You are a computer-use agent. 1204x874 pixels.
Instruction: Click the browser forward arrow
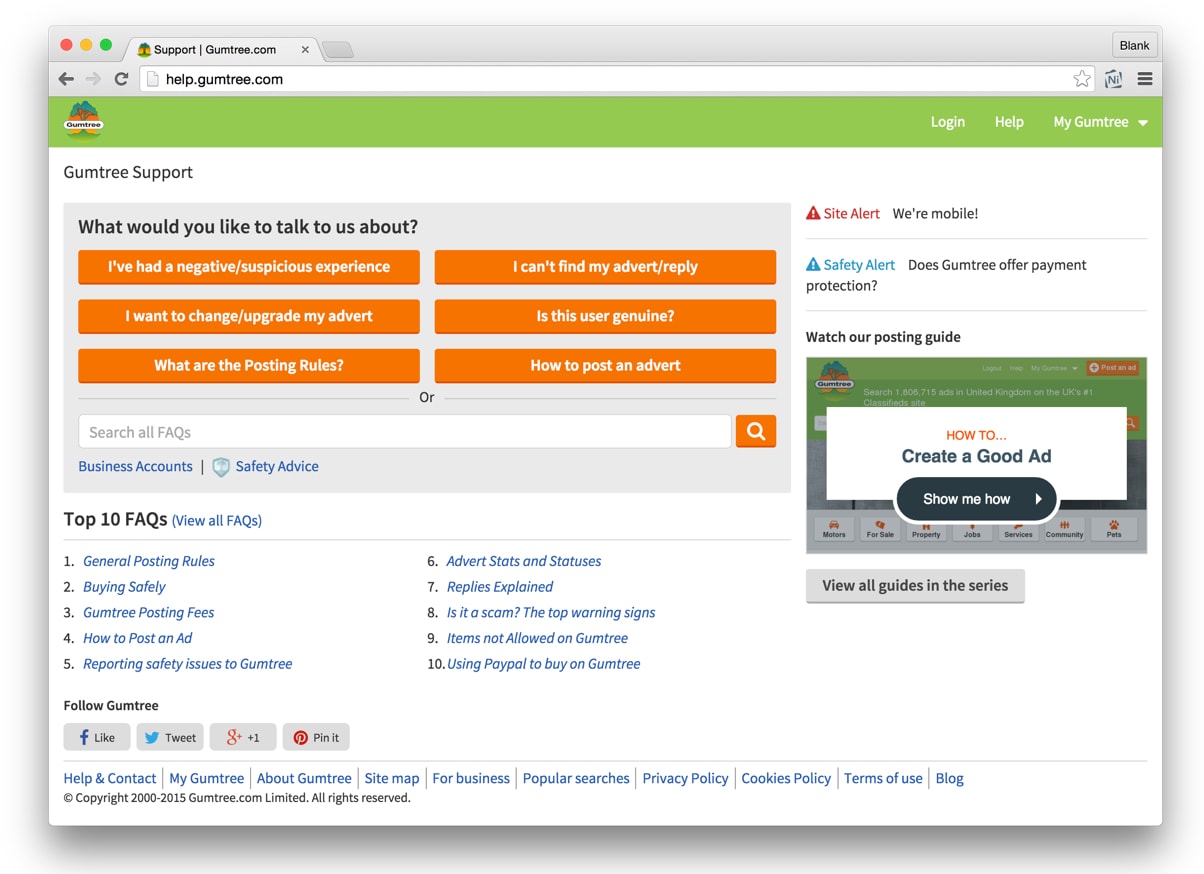pos(93,79)
